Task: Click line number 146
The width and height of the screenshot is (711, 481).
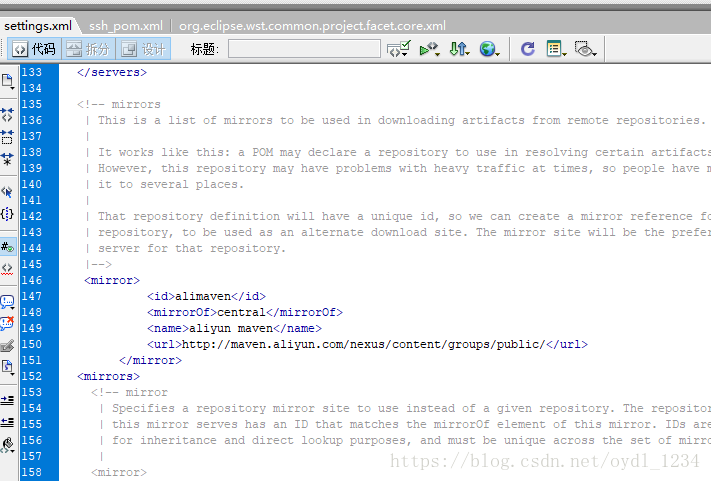Action: (31, 280)
